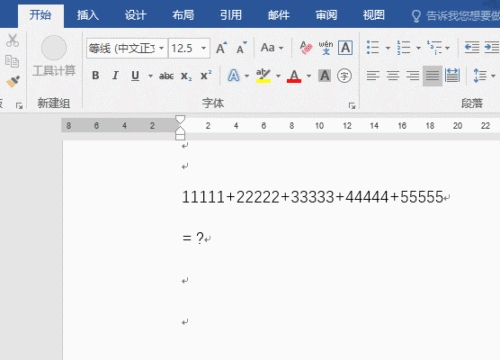The image size is (500, 360).
Task: Clear all formatting eraser icon
Action: tap(306, 48)
